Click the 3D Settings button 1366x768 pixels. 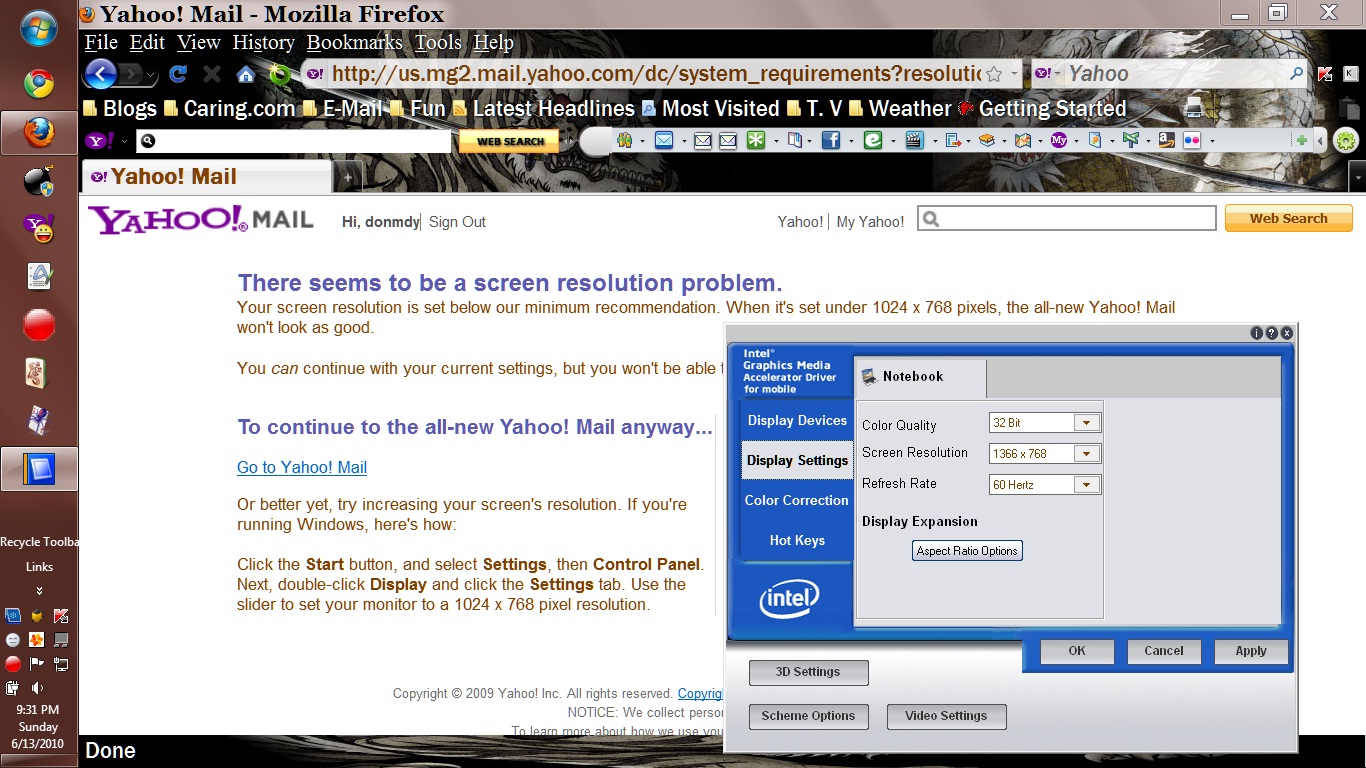click(808, 672)
